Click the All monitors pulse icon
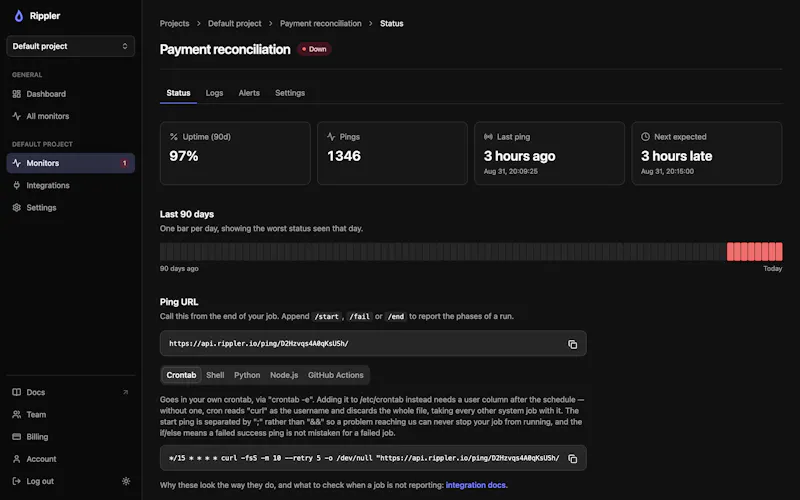The height and width of the screenshot is (500, 800). click(16, 116)
